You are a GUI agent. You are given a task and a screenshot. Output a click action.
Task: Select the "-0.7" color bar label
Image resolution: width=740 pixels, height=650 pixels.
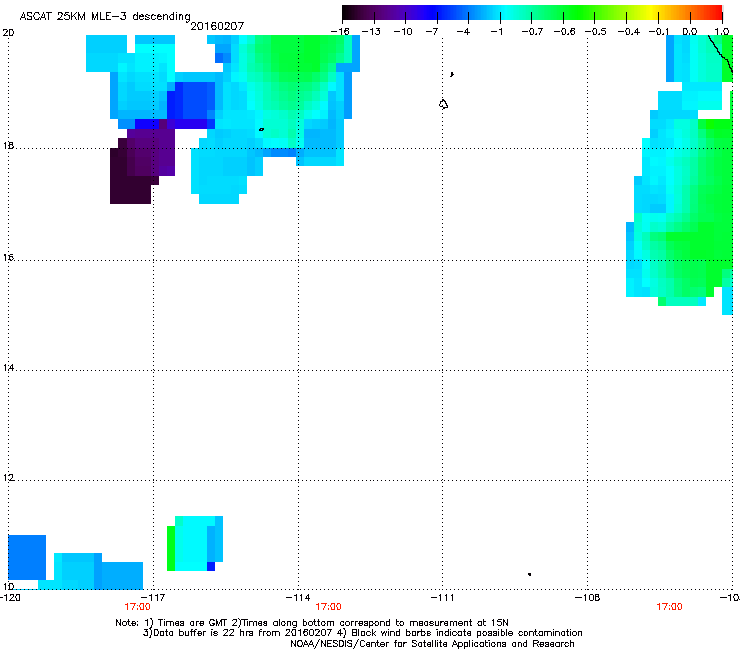tap(532, 31)
